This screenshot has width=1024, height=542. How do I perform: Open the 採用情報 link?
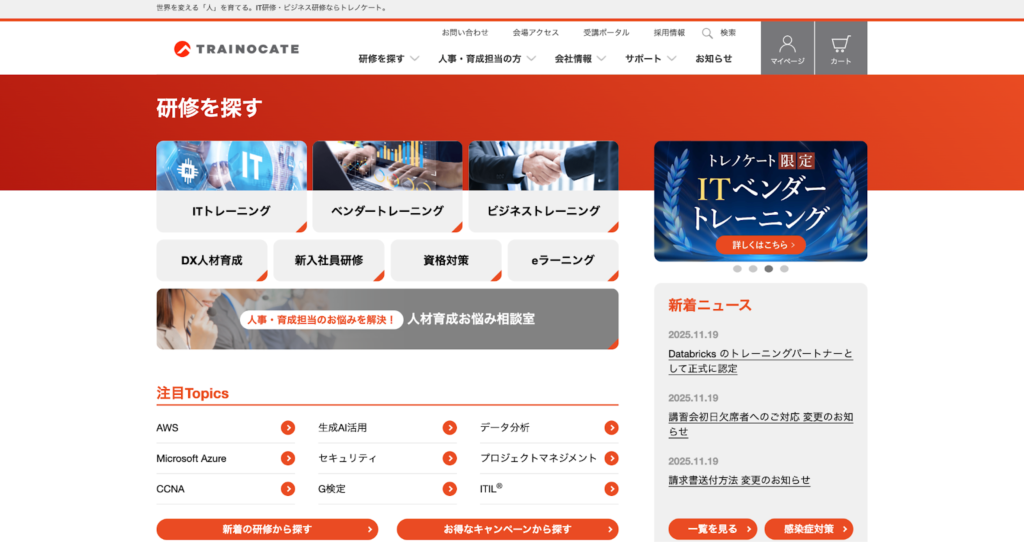669,33
